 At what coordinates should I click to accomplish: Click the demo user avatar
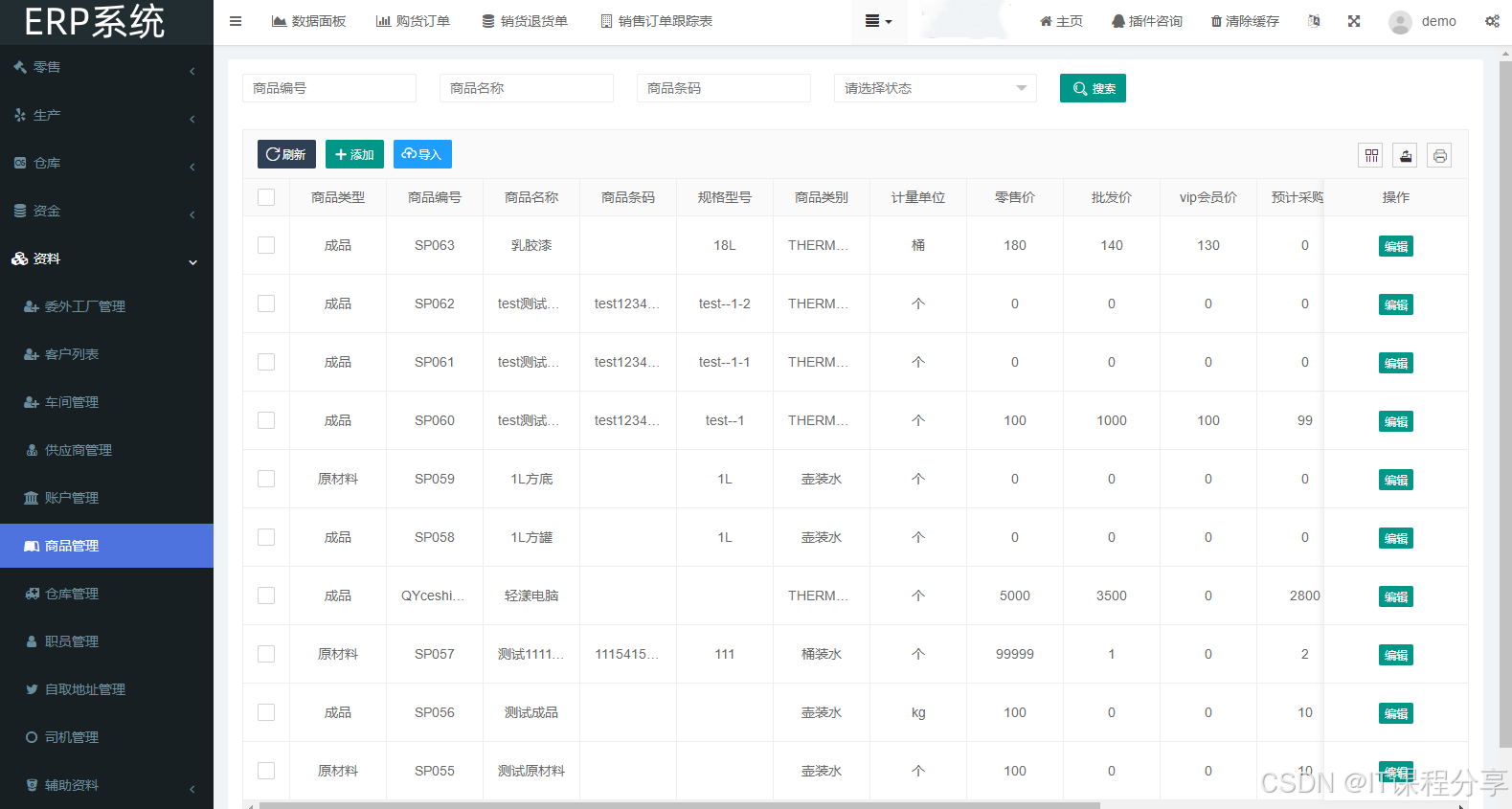tap(1400, 22)
